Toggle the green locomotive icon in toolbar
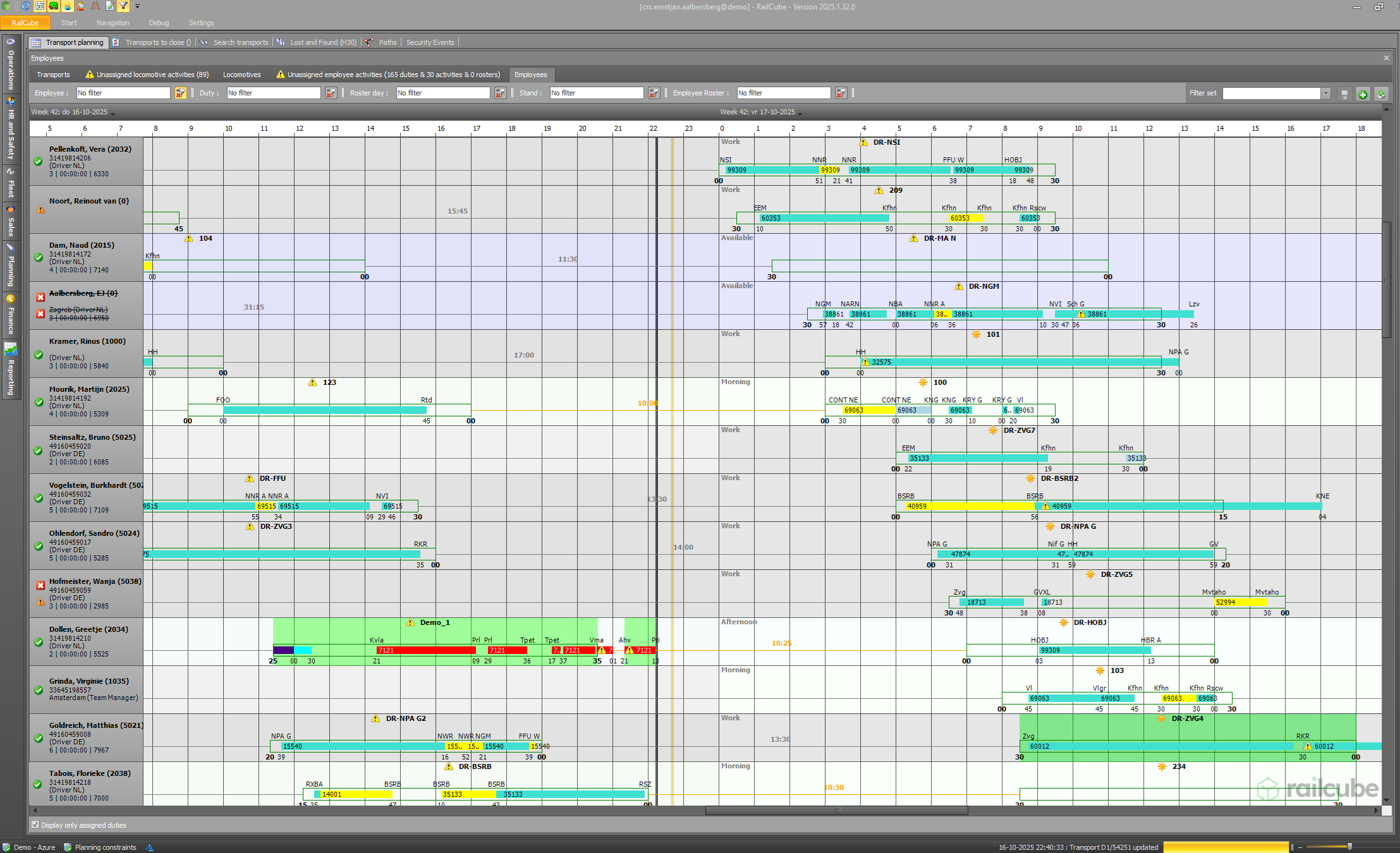 click(x=54, y=6)
